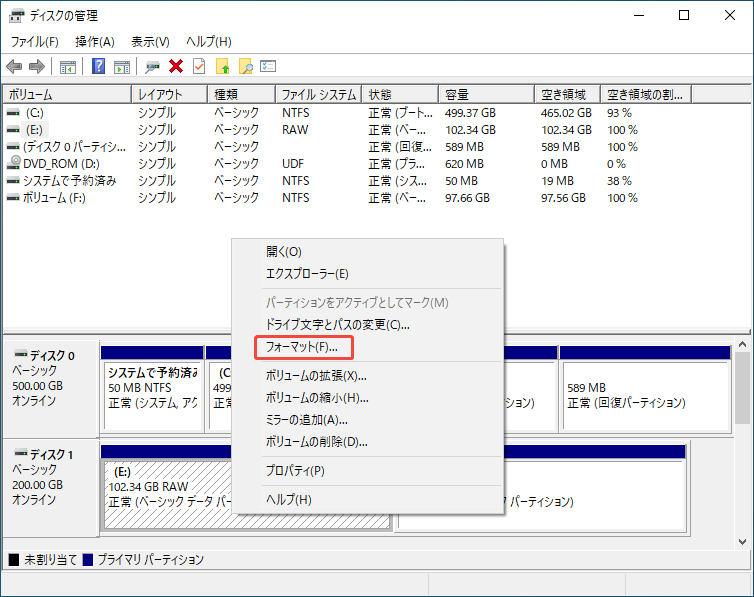The height and width of the screenshot is (597, 754).
Task: Click the magnifier search toolbar icon
Action: pos(246,66)
